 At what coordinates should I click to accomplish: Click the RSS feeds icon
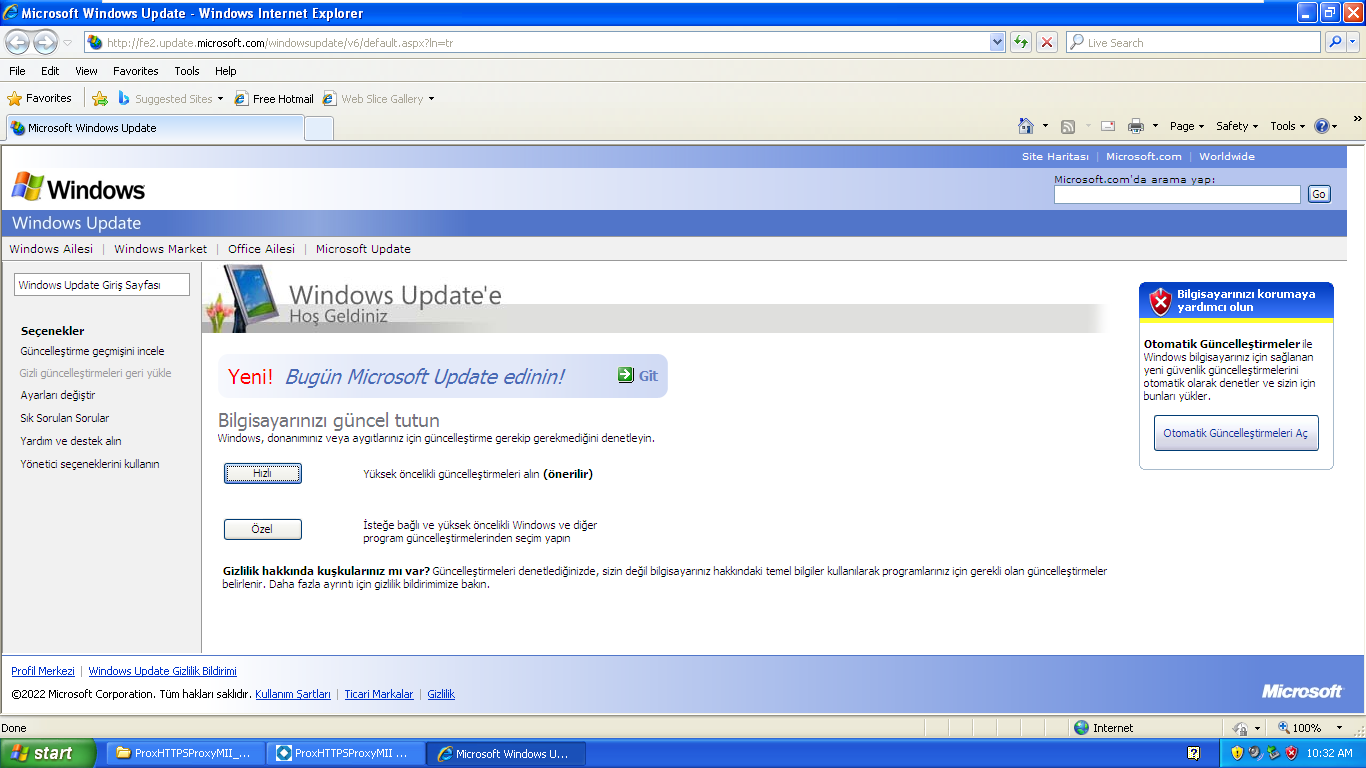(1068, 126)
